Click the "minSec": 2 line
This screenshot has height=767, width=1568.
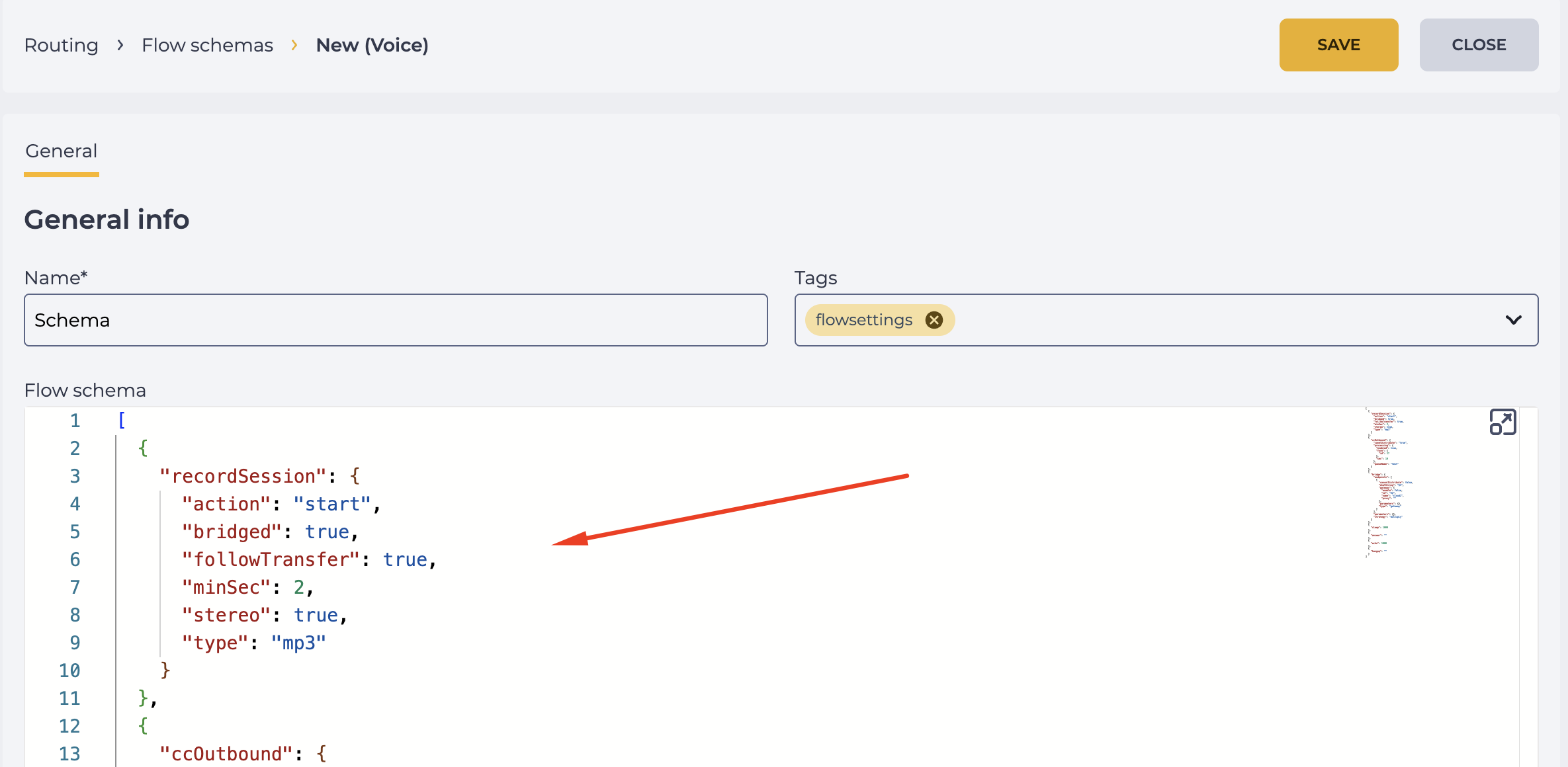click(x=247, y=587)
